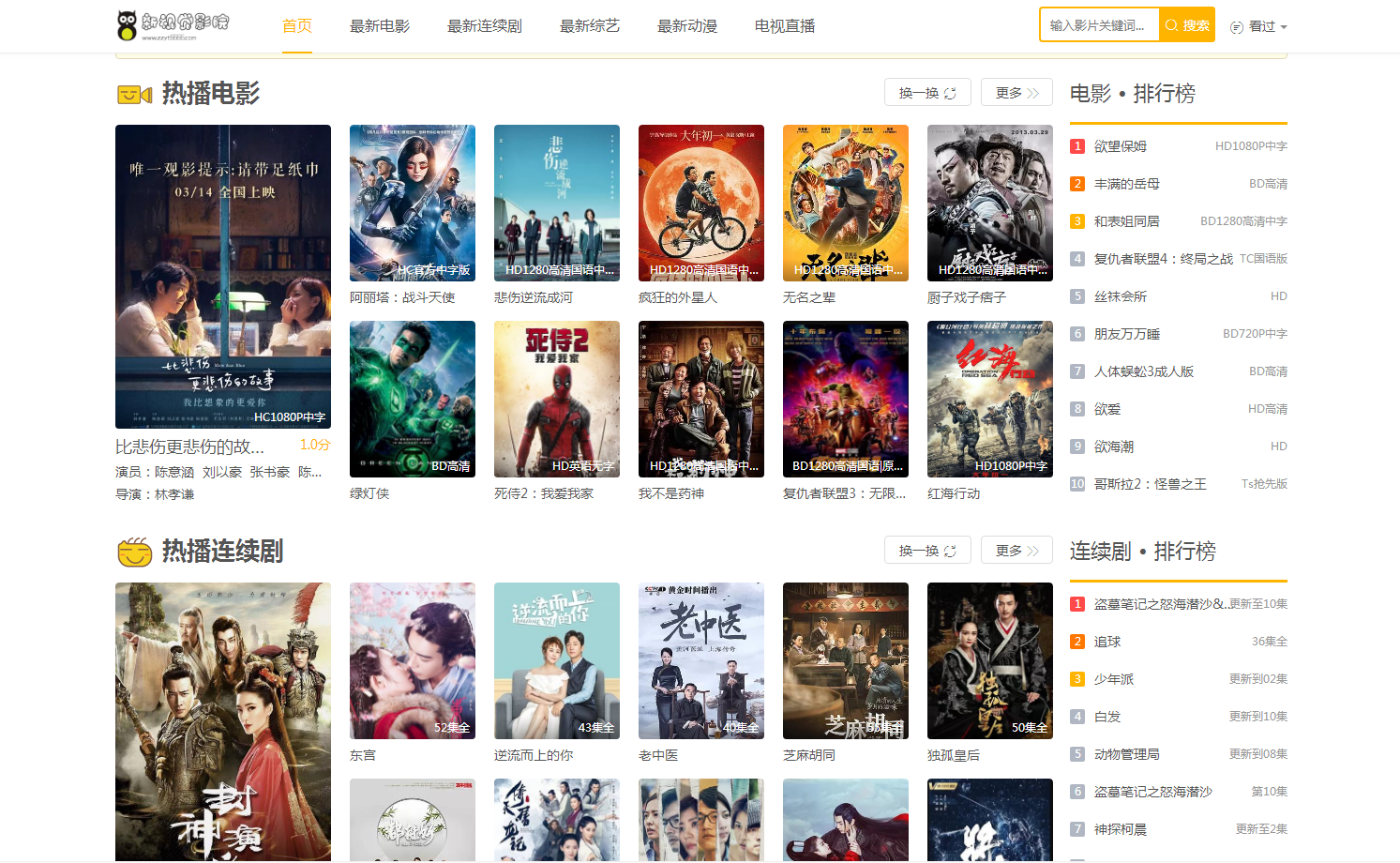Screen dimensions: 1400x863
Task: Open 无名之辈 movie poster
Action: pos(846,203)
